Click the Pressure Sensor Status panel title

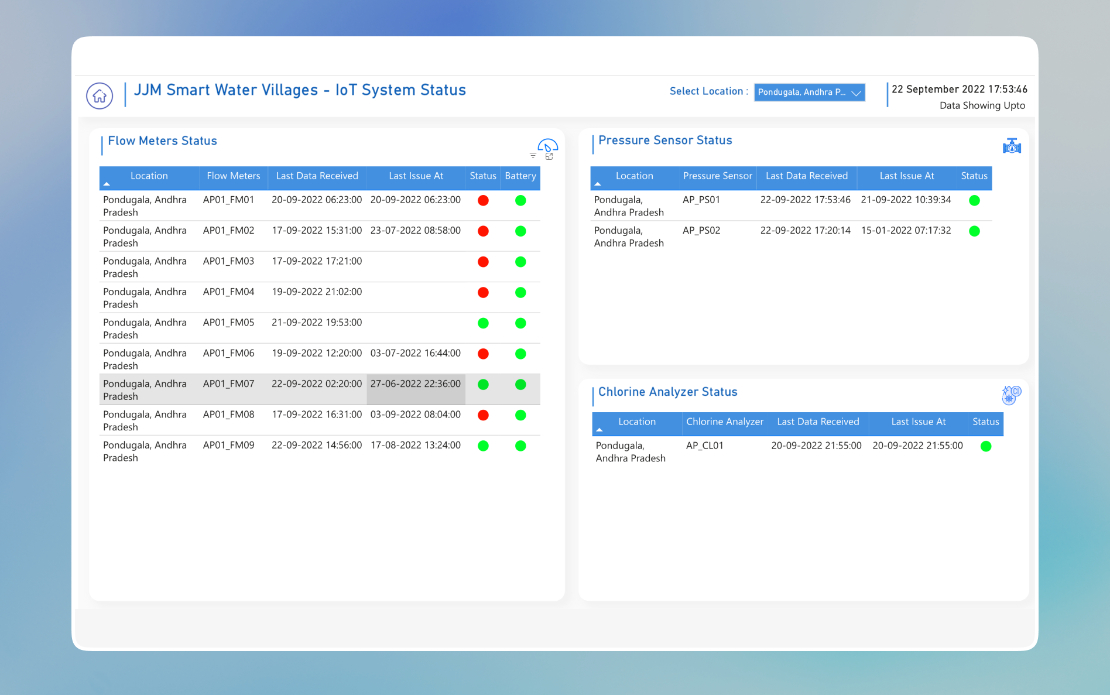tap(665, 140)
